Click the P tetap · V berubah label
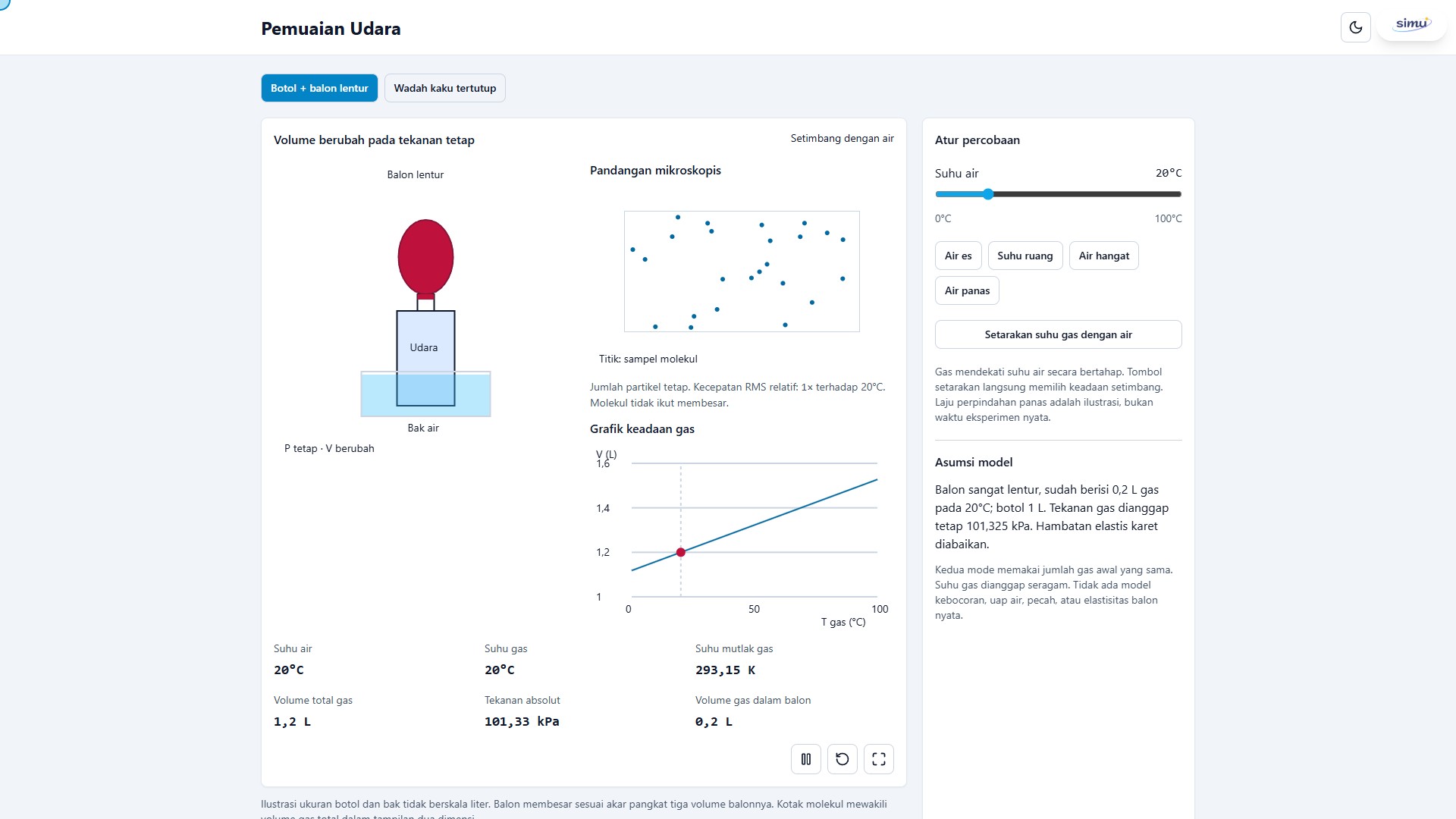Image resolution: width=1456 pixels, height=819 pixels. point(329,448)
